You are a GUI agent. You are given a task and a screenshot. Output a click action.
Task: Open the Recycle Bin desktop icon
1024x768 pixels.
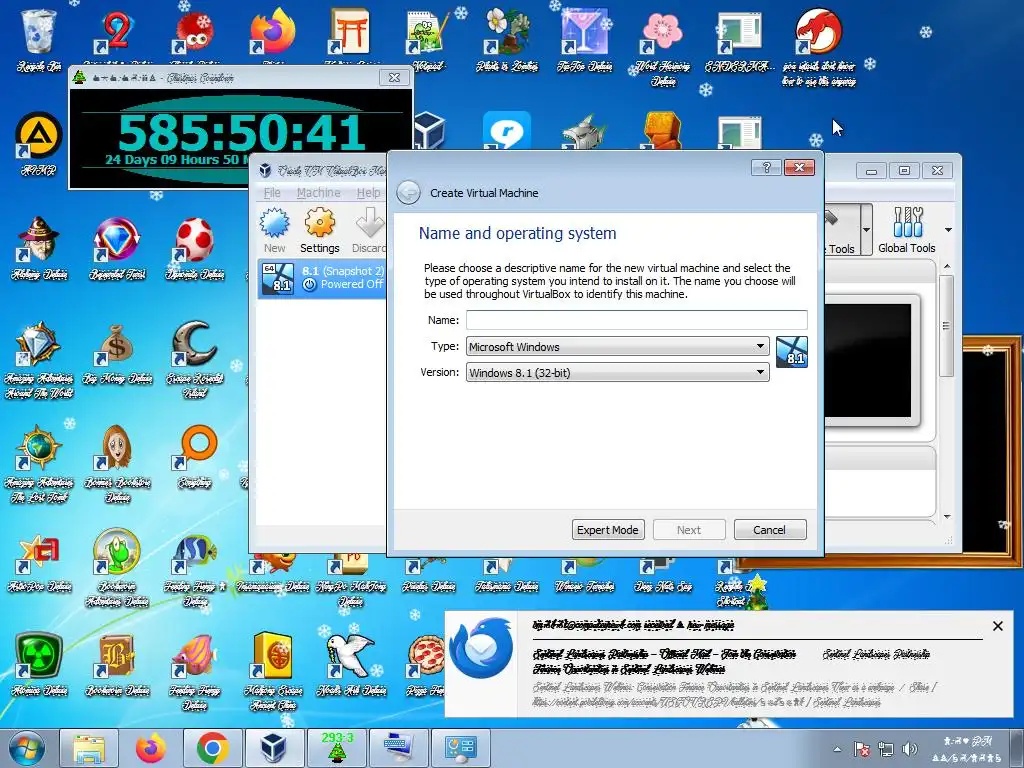click(x=39, y=40)
